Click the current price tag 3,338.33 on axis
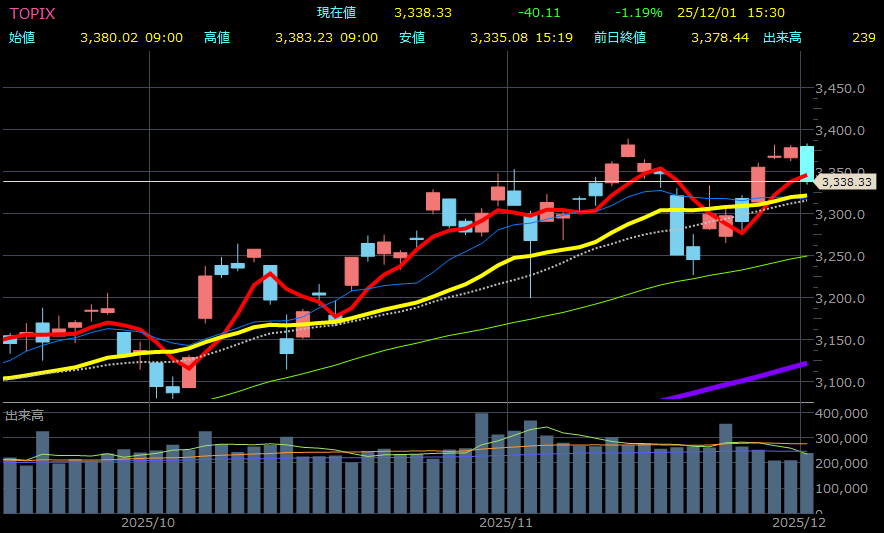Viewport: 884px width, 533px height. (846, 182)
